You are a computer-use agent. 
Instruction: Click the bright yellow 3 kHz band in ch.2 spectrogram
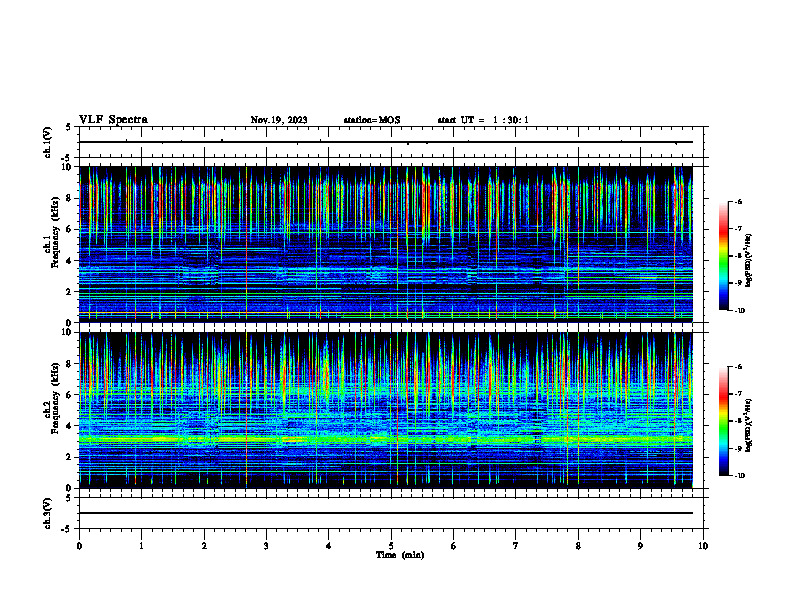pos(386,440)
